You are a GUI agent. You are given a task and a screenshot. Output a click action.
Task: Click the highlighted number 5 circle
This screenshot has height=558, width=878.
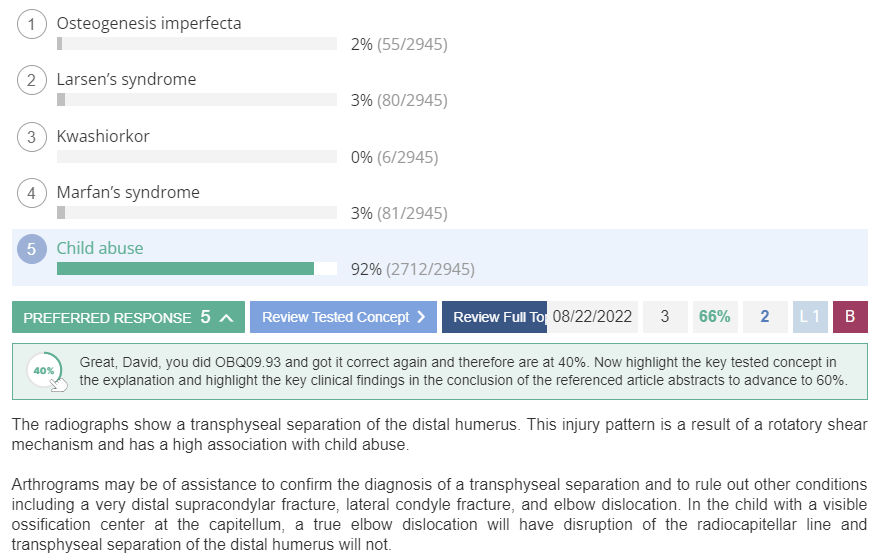click(31, 249)
